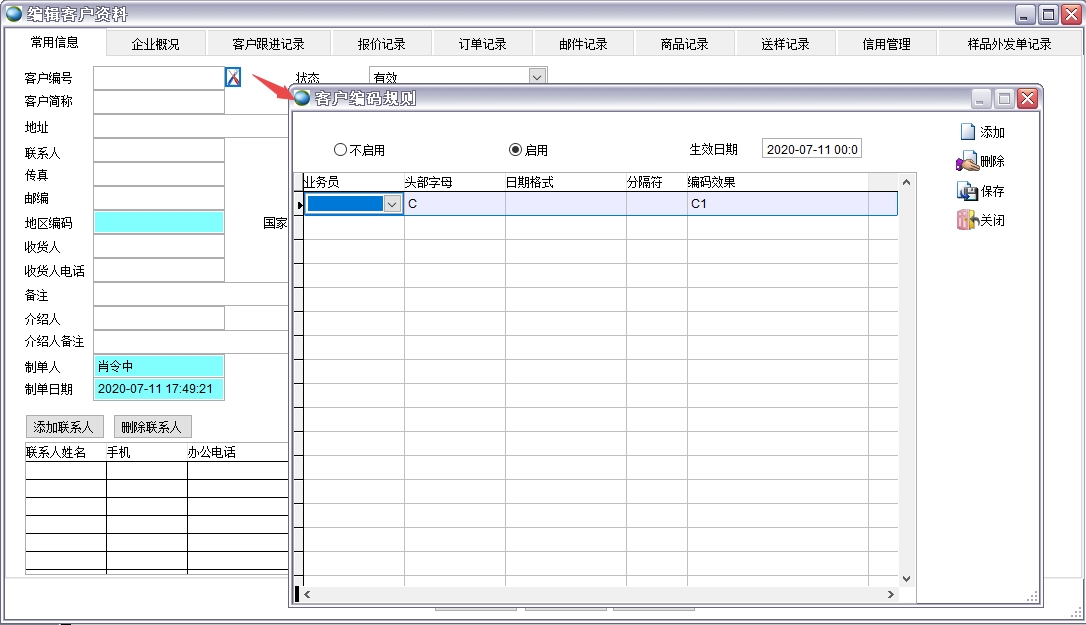Click the grid's vertical scrollbar down arrow

tap(907, 578)
